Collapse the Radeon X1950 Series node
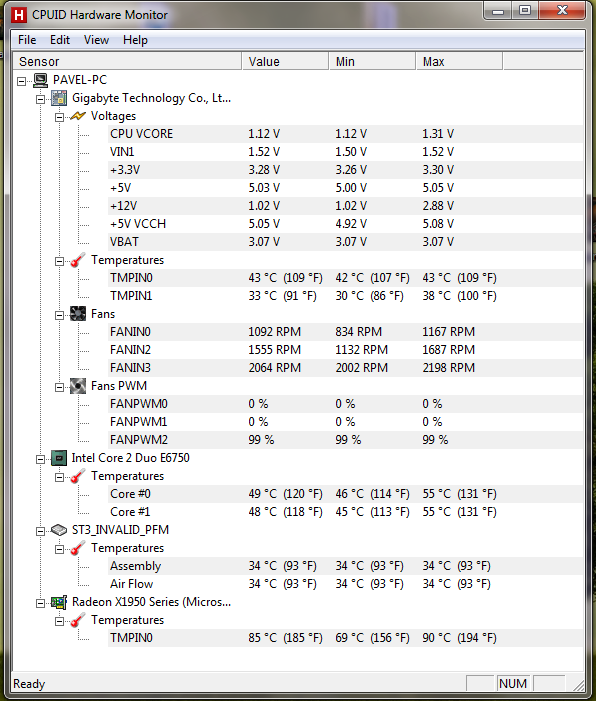Image resolution: width=596 pixels, height=701 pixels. pyautogui.click(x=40, y=604)
